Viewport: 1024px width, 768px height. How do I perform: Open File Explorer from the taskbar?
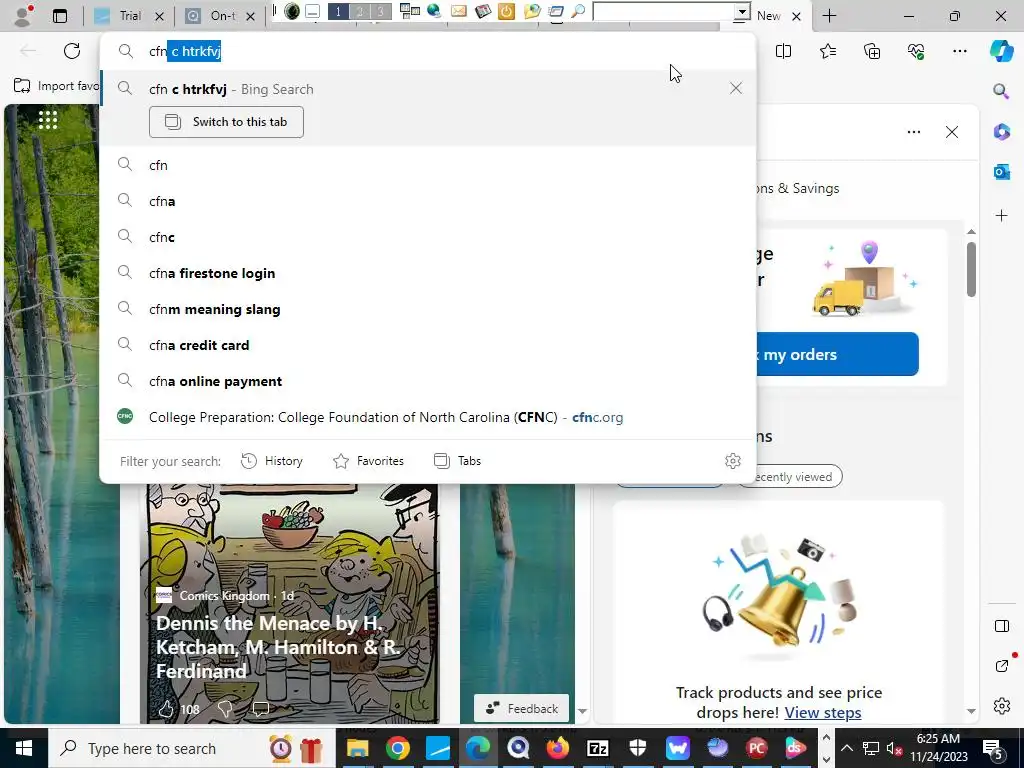[x=357, y=748]
